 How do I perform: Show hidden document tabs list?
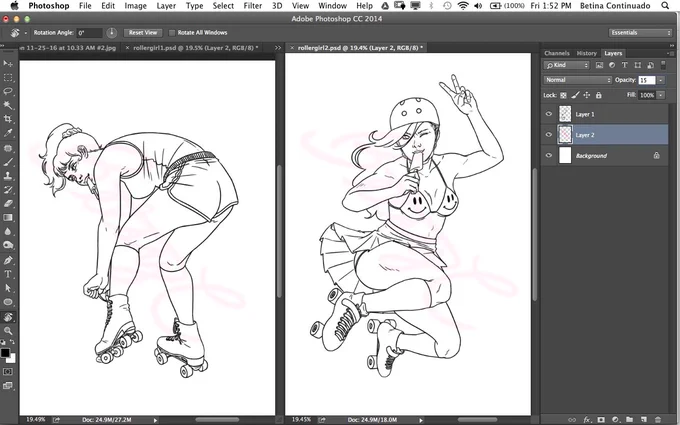tap(278, 48)
